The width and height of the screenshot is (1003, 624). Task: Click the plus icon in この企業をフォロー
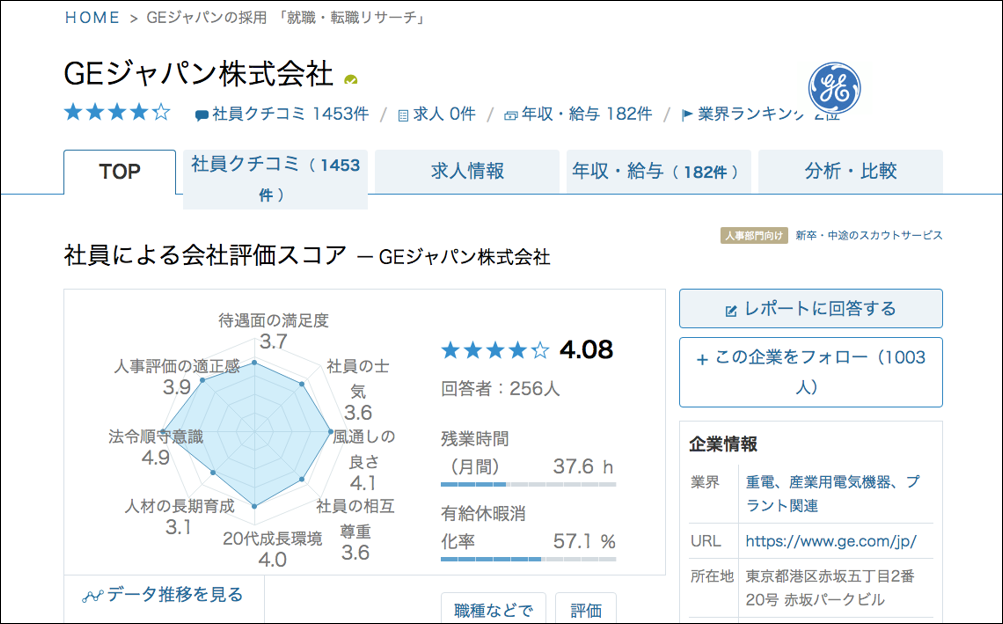click(x=702, y=359)
